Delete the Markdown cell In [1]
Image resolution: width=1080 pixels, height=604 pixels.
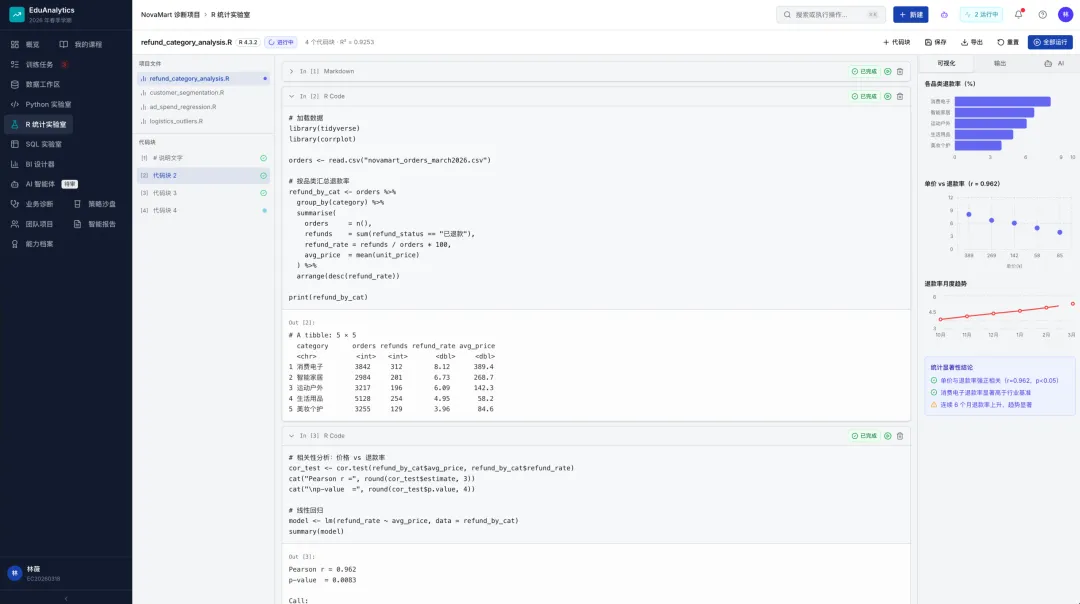point(900,72)
